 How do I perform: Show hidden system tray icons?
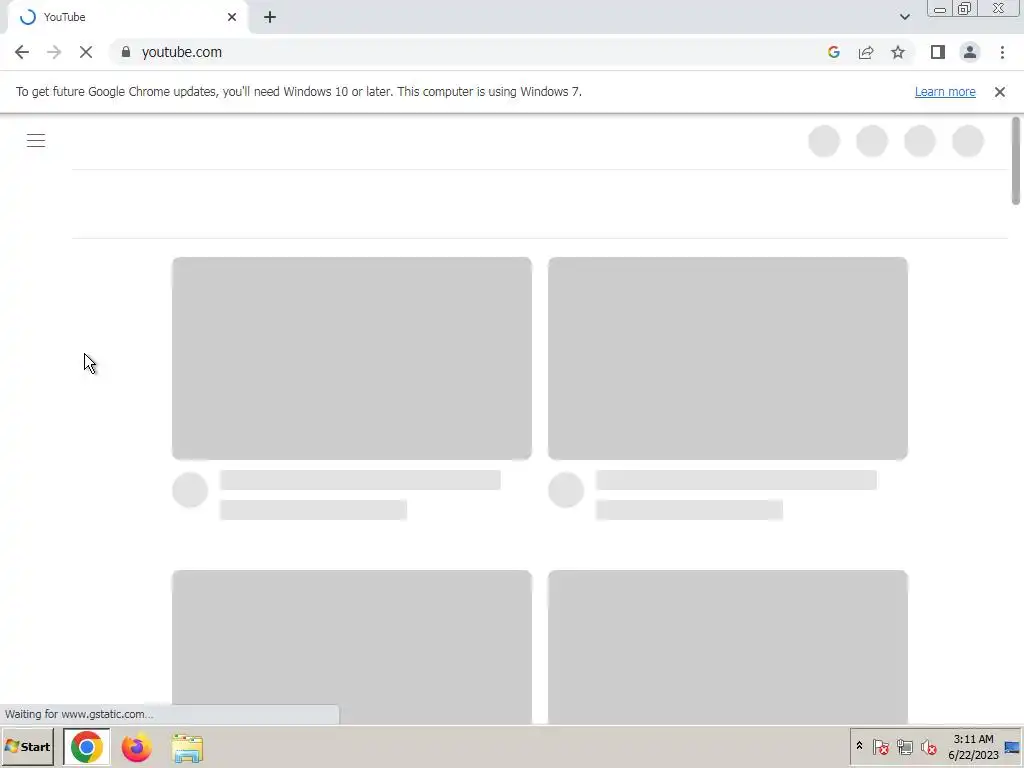(x=859, y=746)
